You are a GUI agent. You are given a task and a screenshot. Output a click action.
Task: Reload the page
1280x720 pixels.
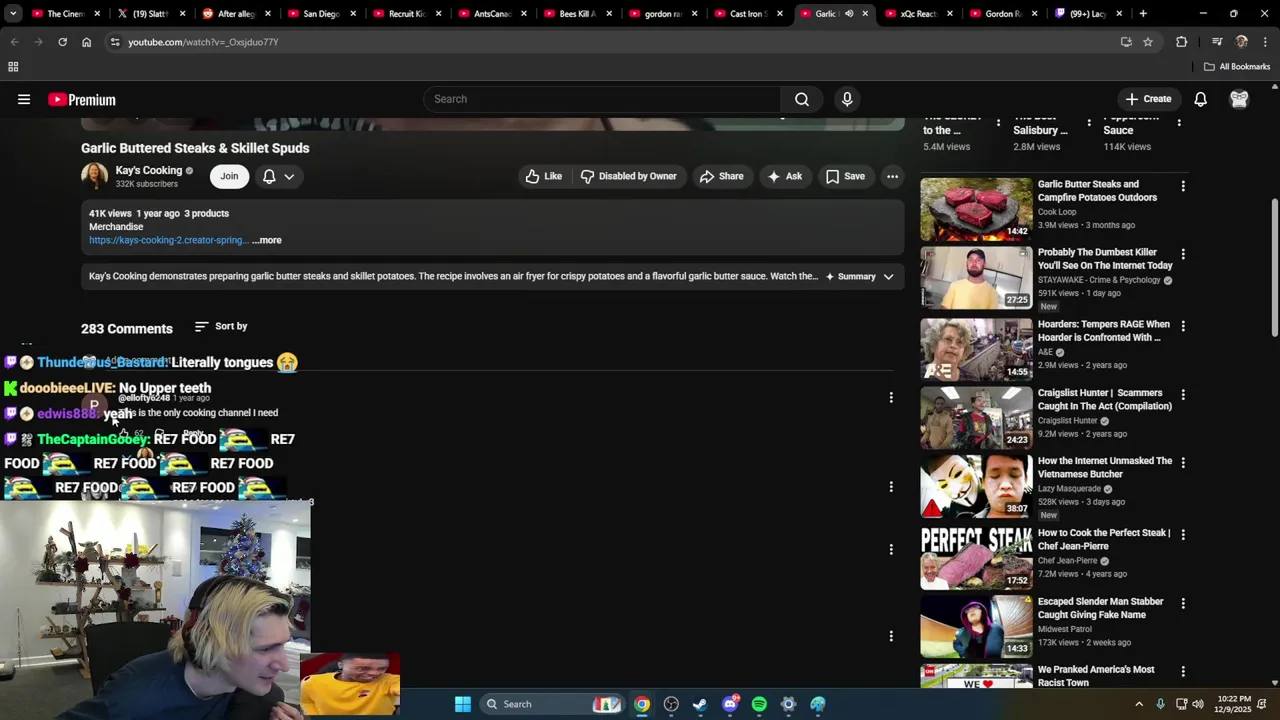62,42
